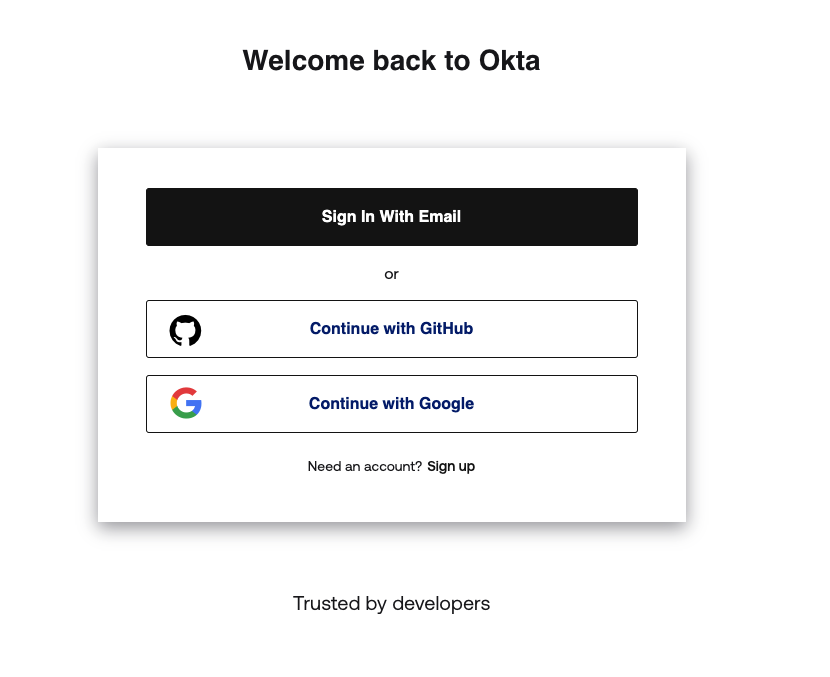Click the word "developers" in the footer caption
Image resolution: width=830 pixels, height=677 pixels.
pyautogui.click(x=441, y=603)
